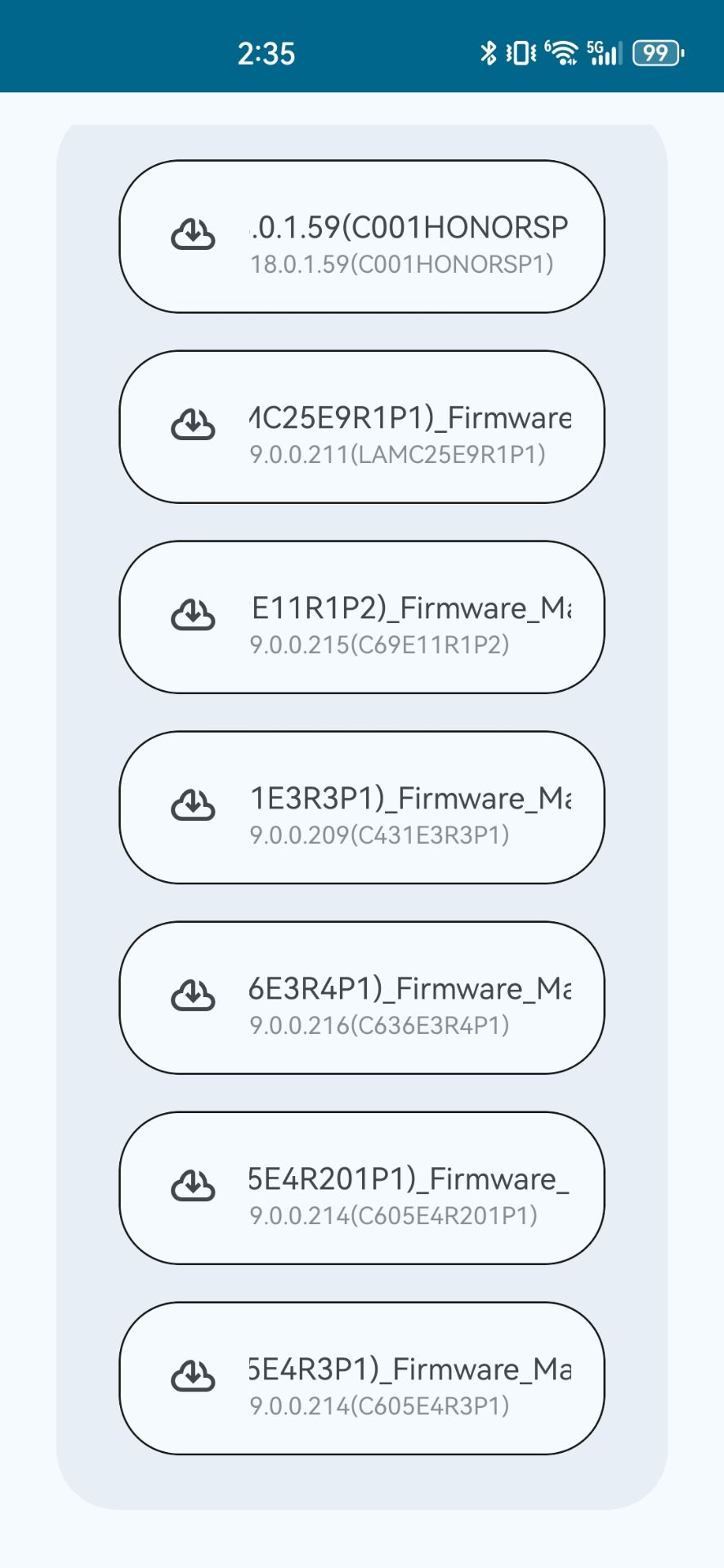Tap the 5G signal strength icon

pos(604,52)
